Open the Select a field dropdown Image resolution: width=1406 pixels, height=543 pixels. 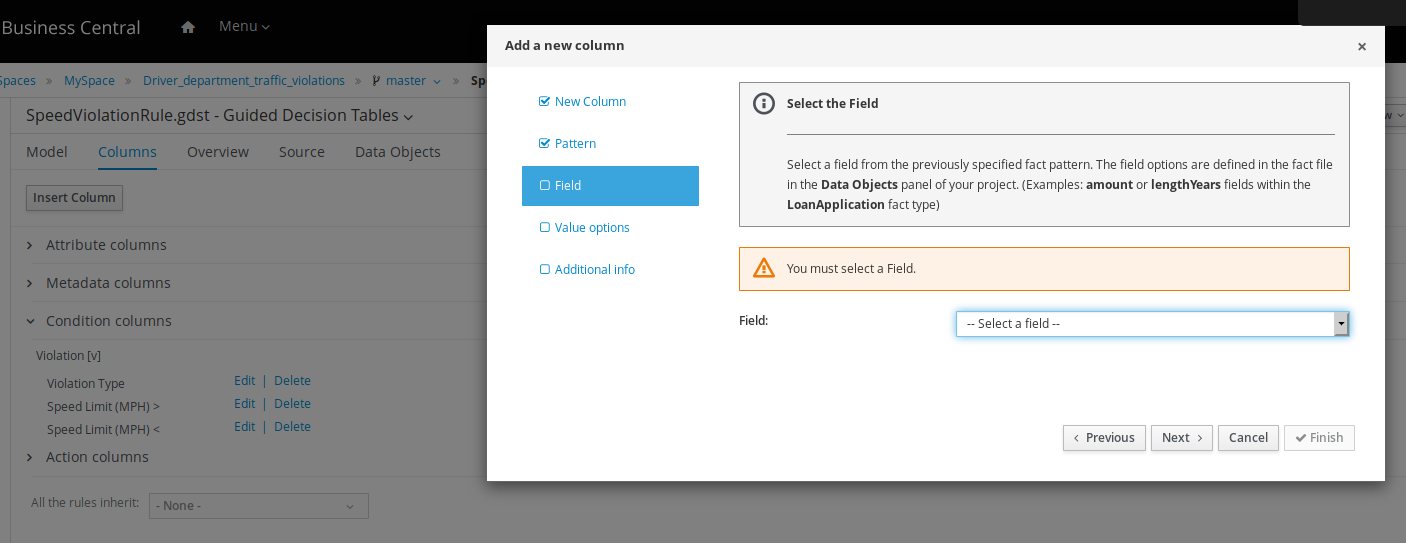coord(1152,324)
